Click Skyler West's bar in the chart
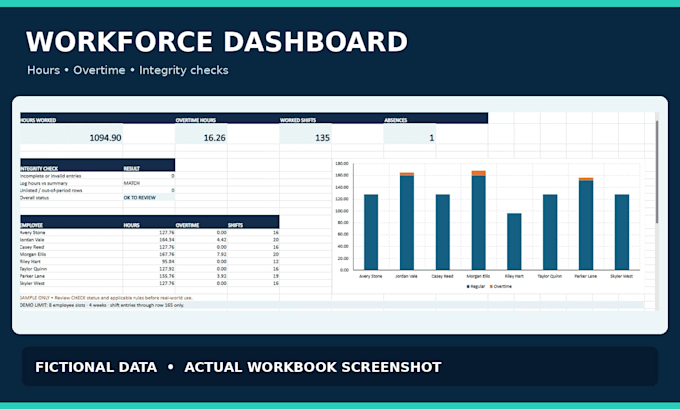 tap(622, 232)
